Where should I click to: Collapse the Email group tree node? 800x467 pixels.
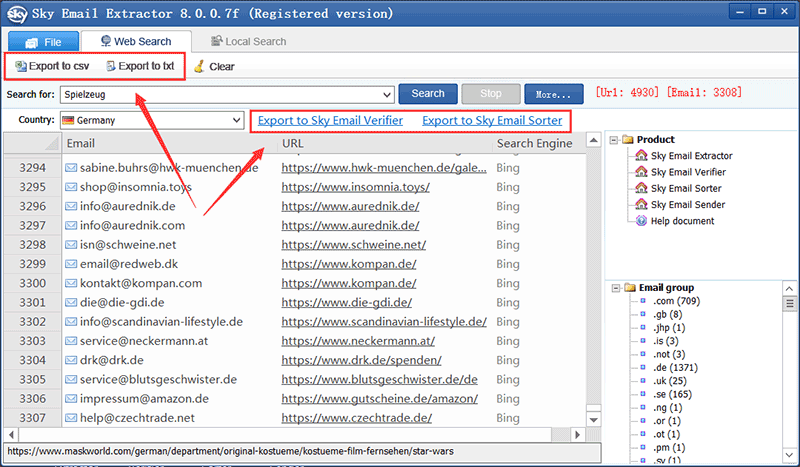616,288
